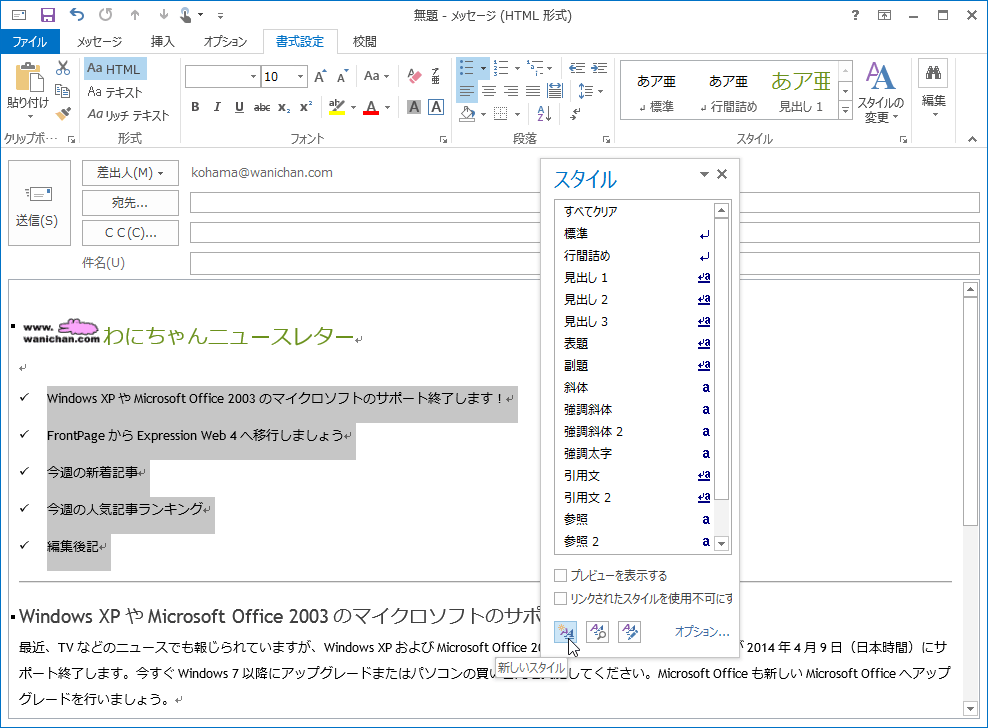Click the To recipients button
988x728 pixels.
130,203
